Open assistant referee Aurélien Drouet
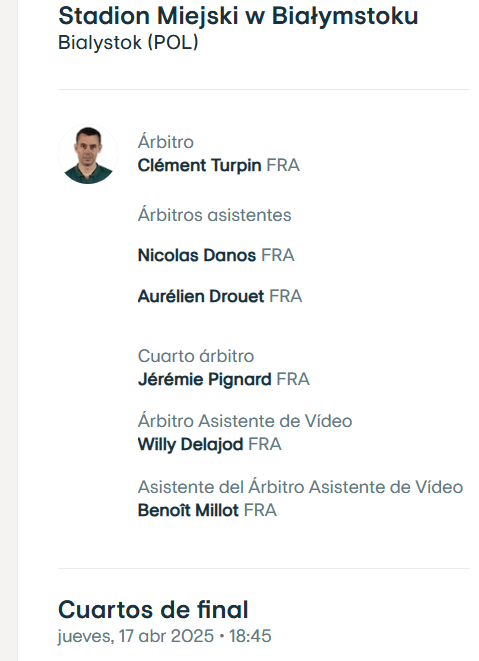The image size is (479, 661). coord(201,296)
